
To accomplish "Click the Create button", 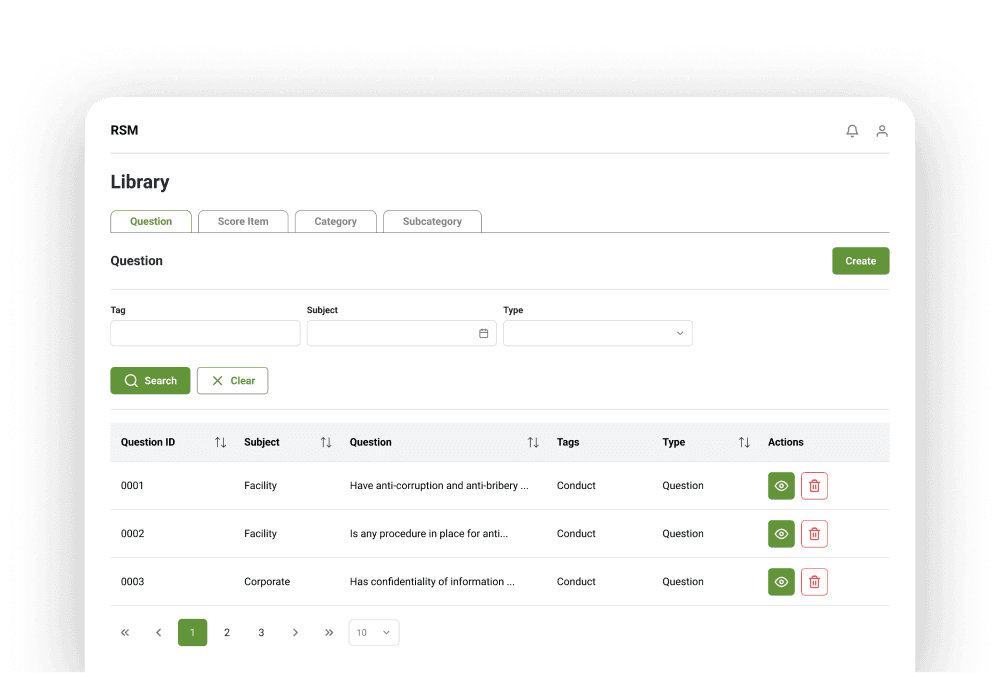I will [x=860, y=261].
